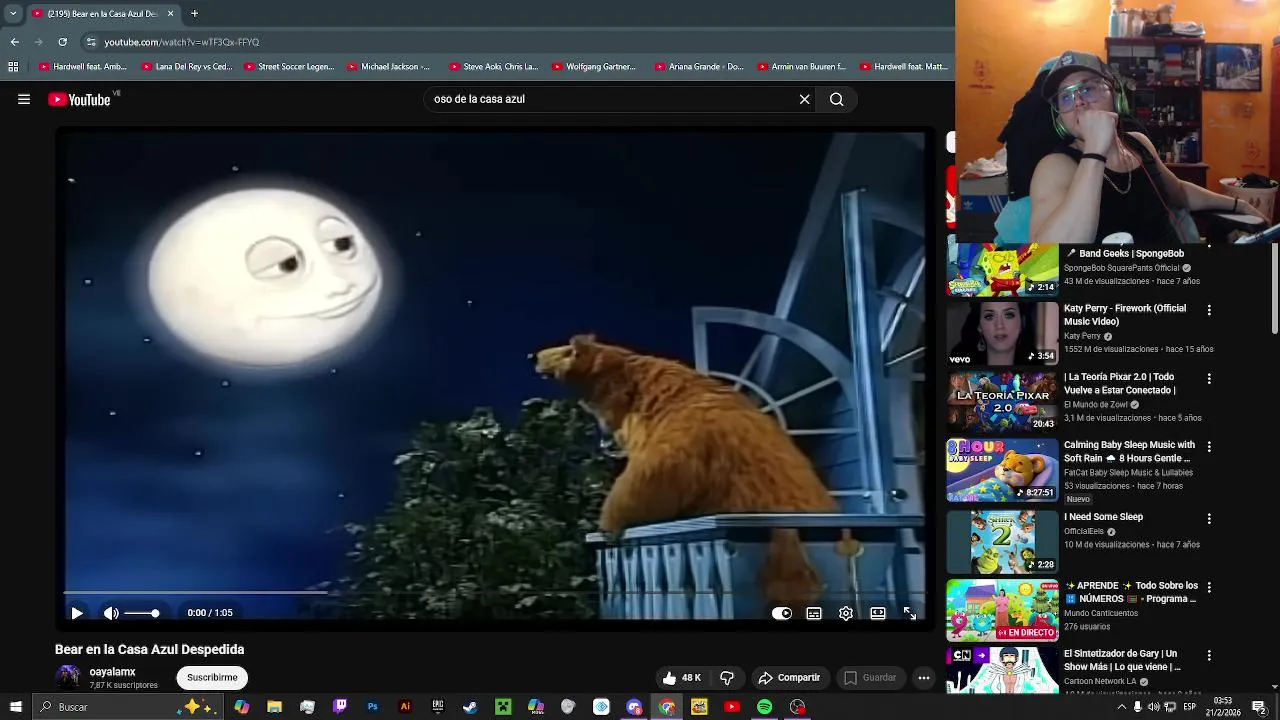Open options menu for I Need Some Sleep
Image resolution: width=1280 pixels, height=720 pixels.
click(1209, 519)
